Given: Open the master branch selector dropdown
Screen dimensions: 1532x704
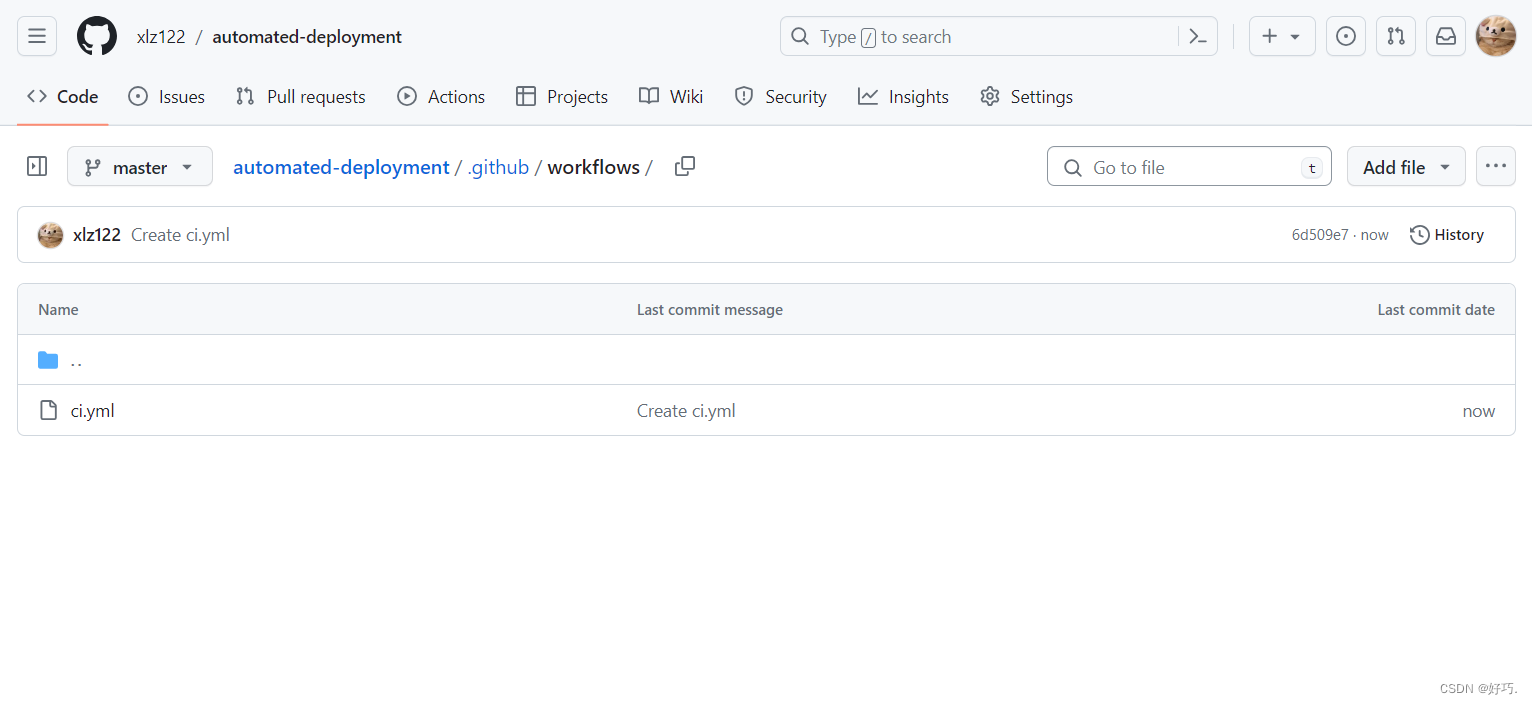Looking at the screenshot, I should tap(140, 166).
